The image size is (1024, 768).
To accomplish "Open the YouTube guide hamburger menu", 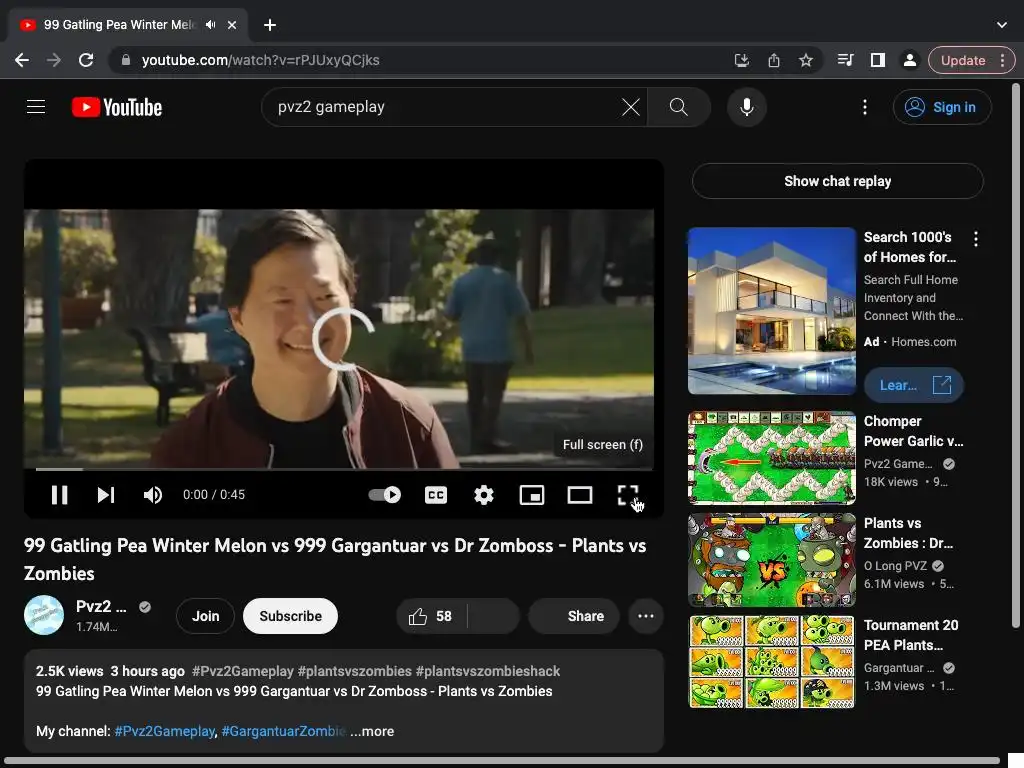I will pyautogui.click(x=36, y=106).
